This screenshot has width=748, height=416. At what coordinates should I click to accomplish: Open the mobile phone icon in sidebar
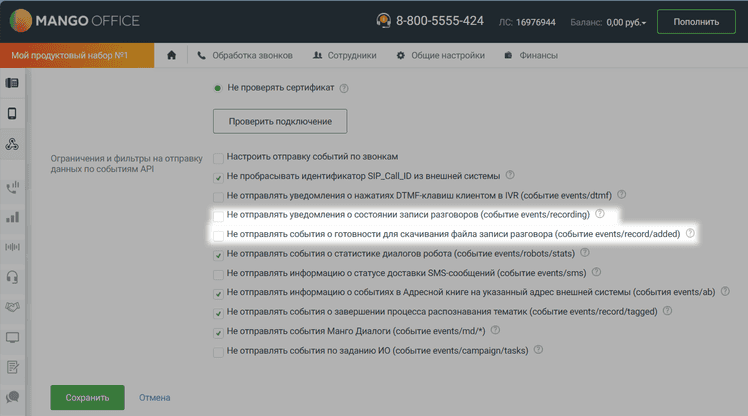coord(13,113)
